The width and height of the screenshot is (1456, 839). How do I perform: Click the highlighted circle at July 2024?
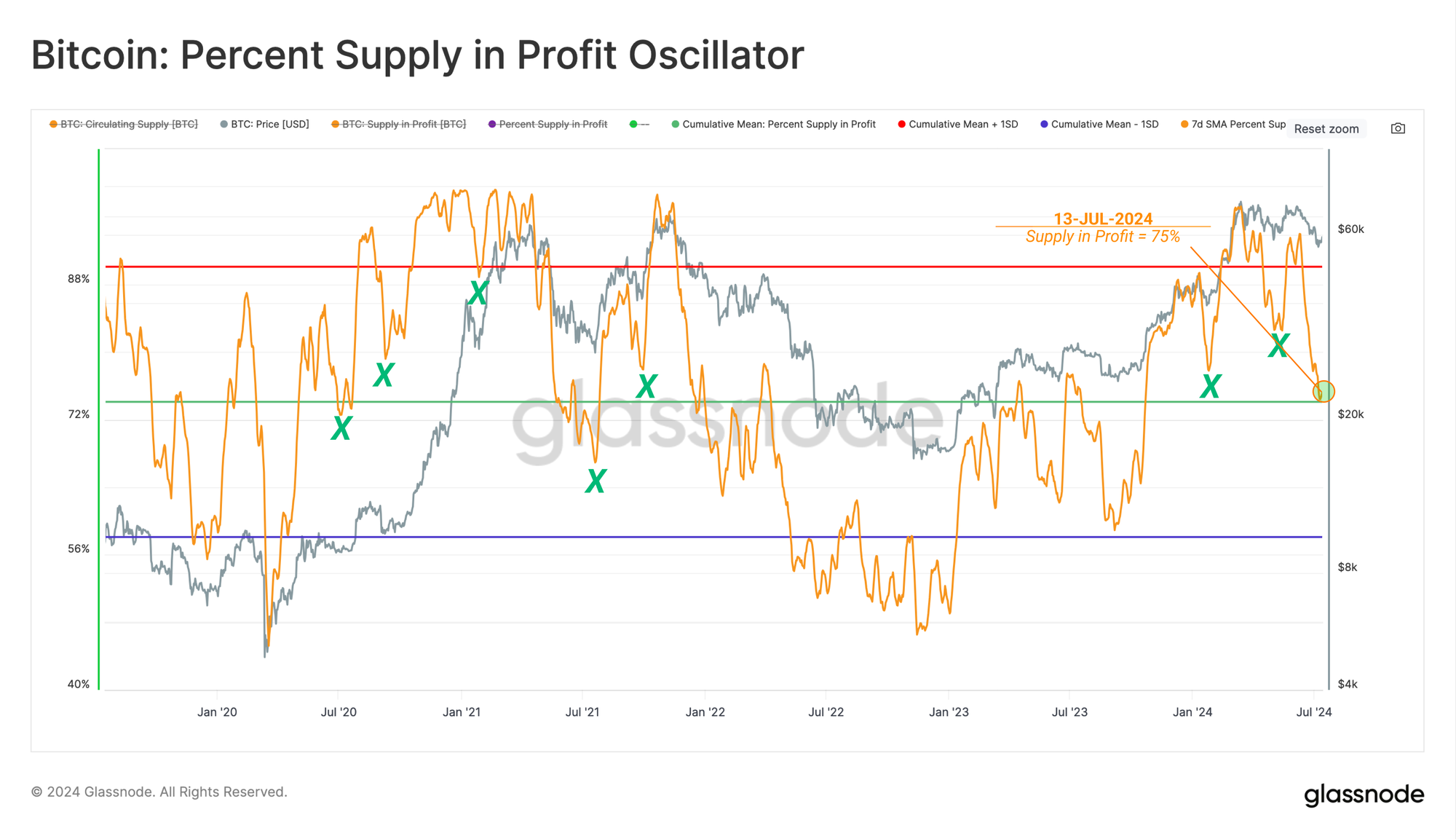1323,392
